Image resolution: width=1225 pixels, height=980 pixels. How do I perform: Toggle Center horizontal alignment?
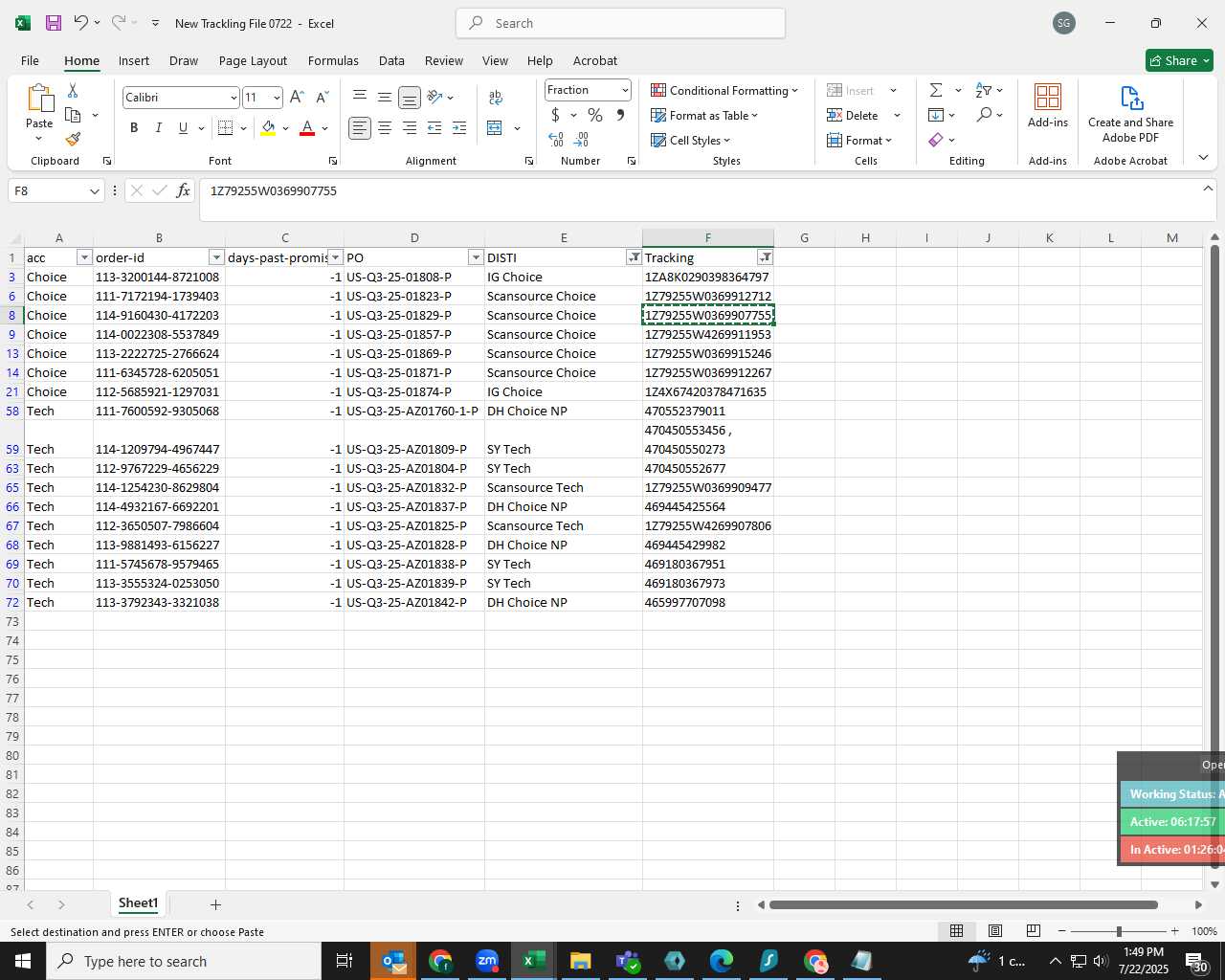click(385, 127)
